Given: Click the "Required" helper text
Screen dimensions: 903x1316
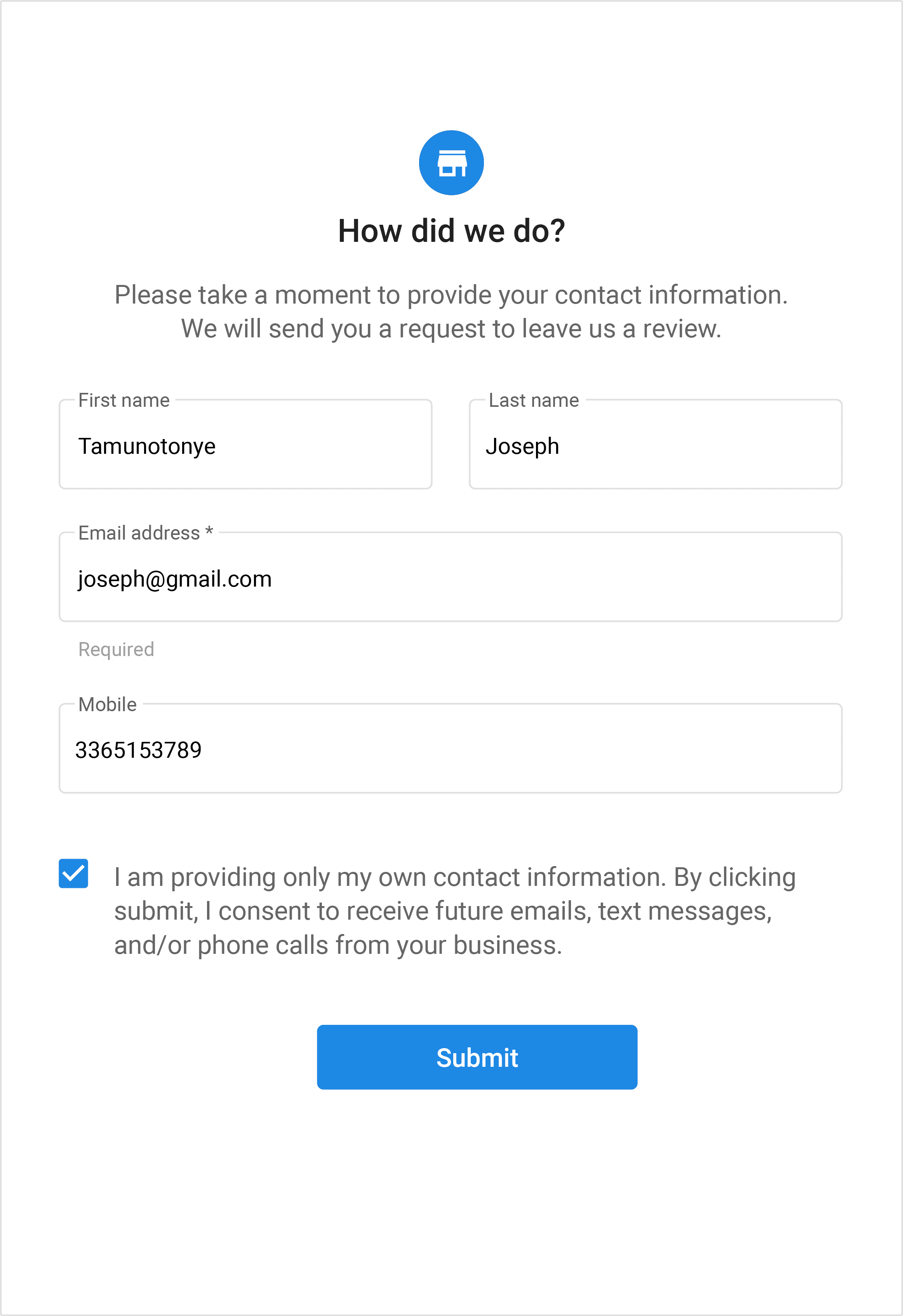Looking at the screenshot, I should [116, 649].
